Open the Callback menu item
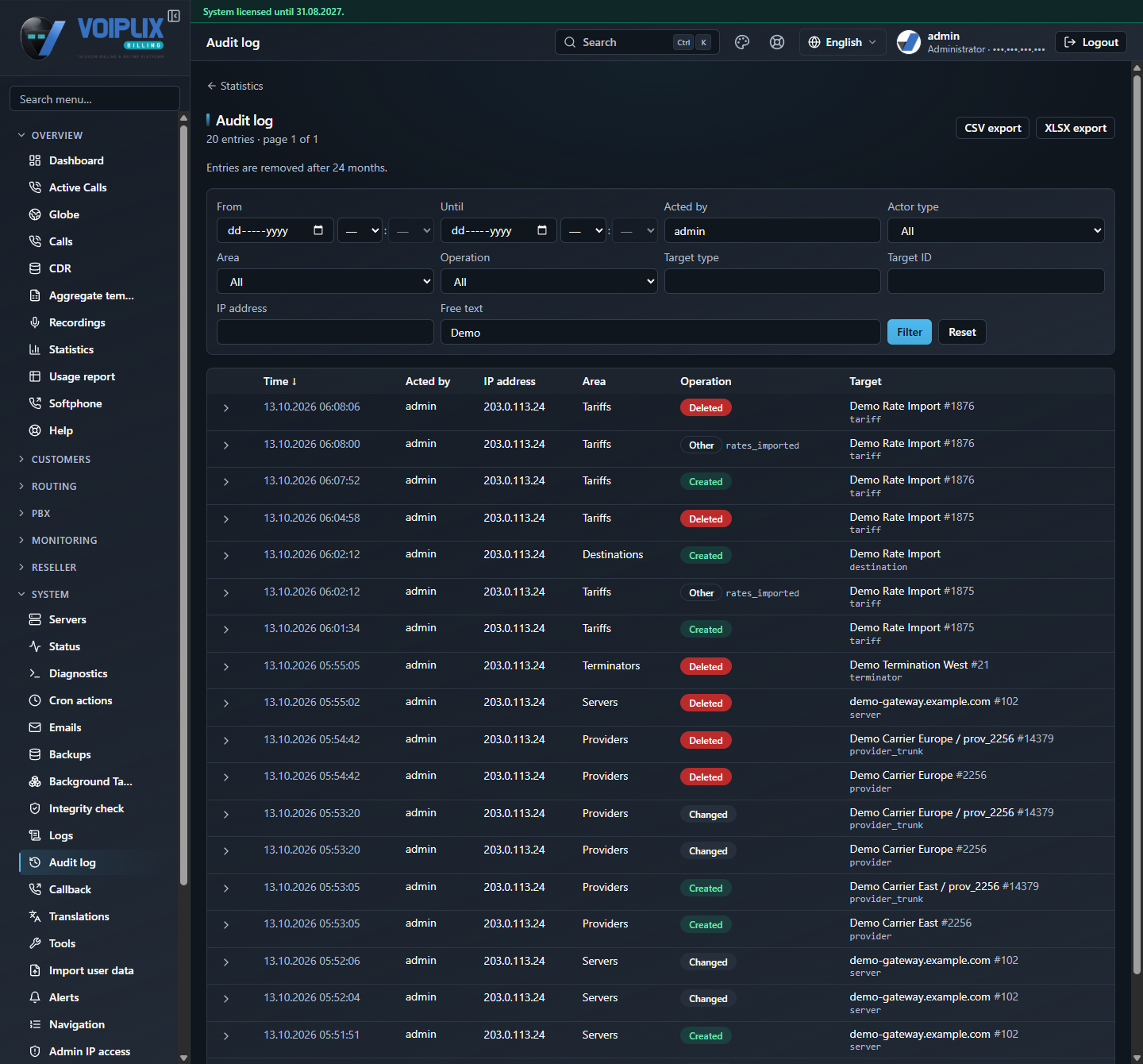Image resolution: width=1143 pixels, height=1064 pixels. click(x=70, y=889)
